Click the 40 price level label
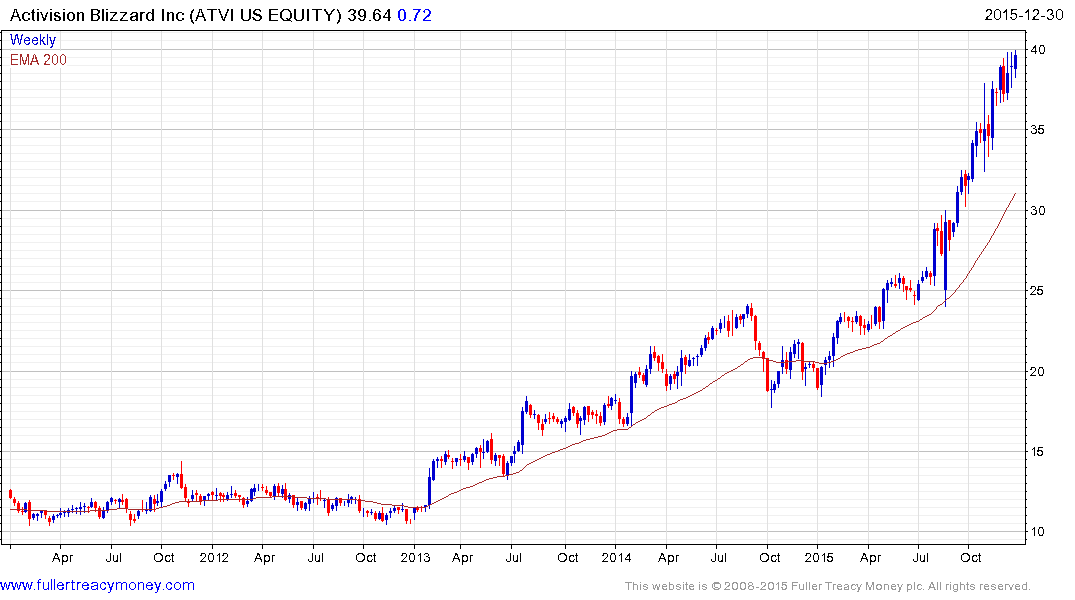 tap(1038, 49)
